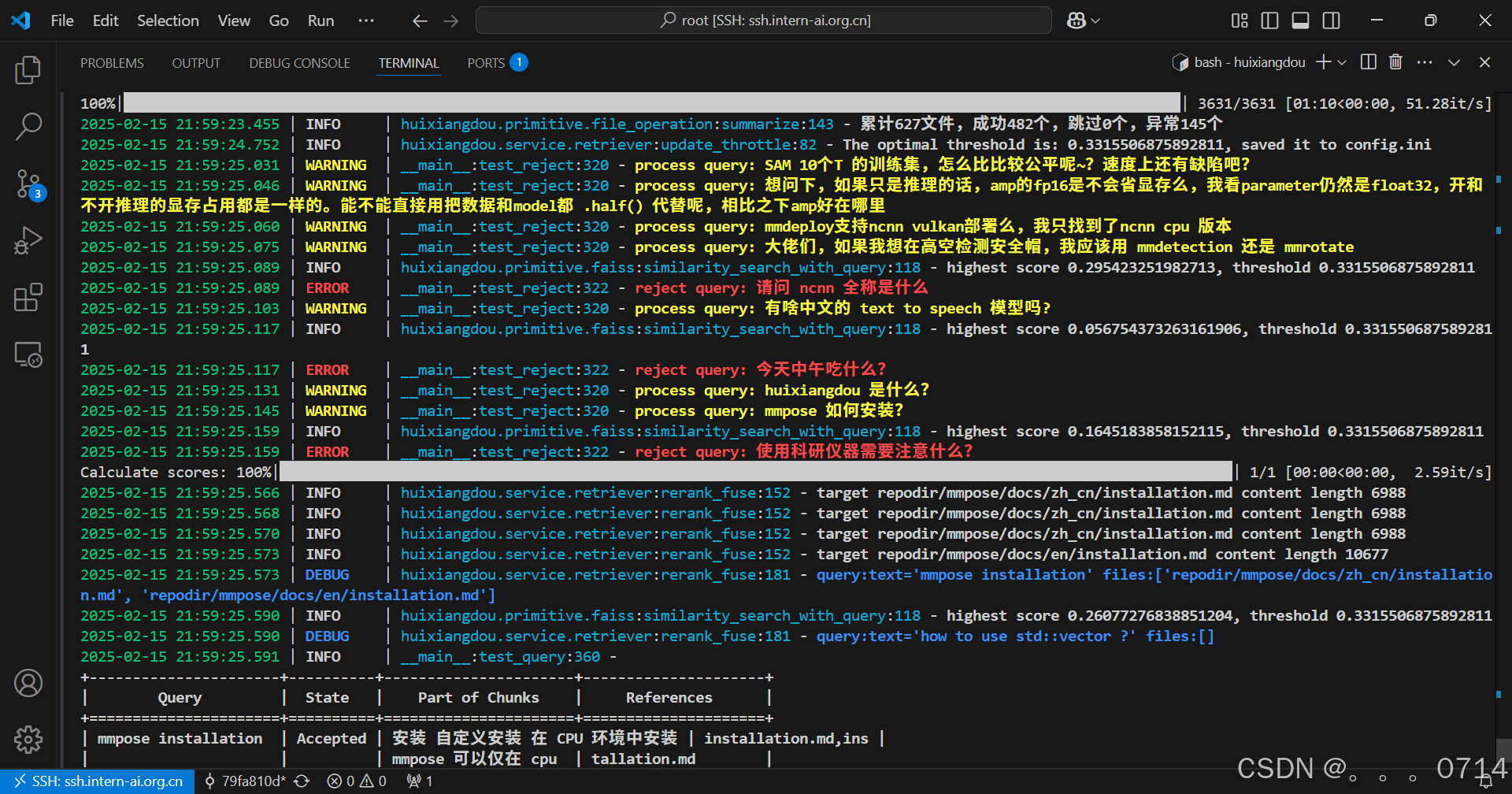Switch to the PROBLEMS tab

[112, 63]
